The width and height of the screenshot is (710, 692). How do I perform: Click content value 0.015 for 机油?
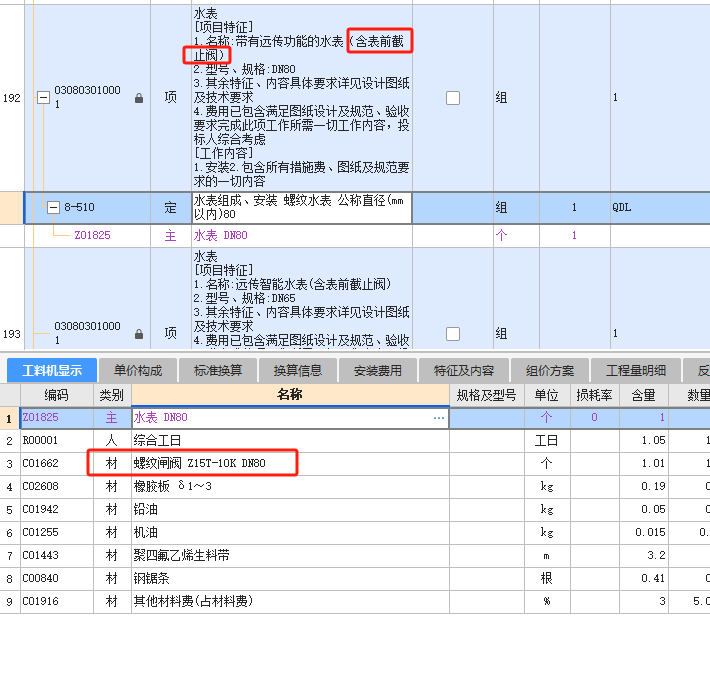(643, 533)
